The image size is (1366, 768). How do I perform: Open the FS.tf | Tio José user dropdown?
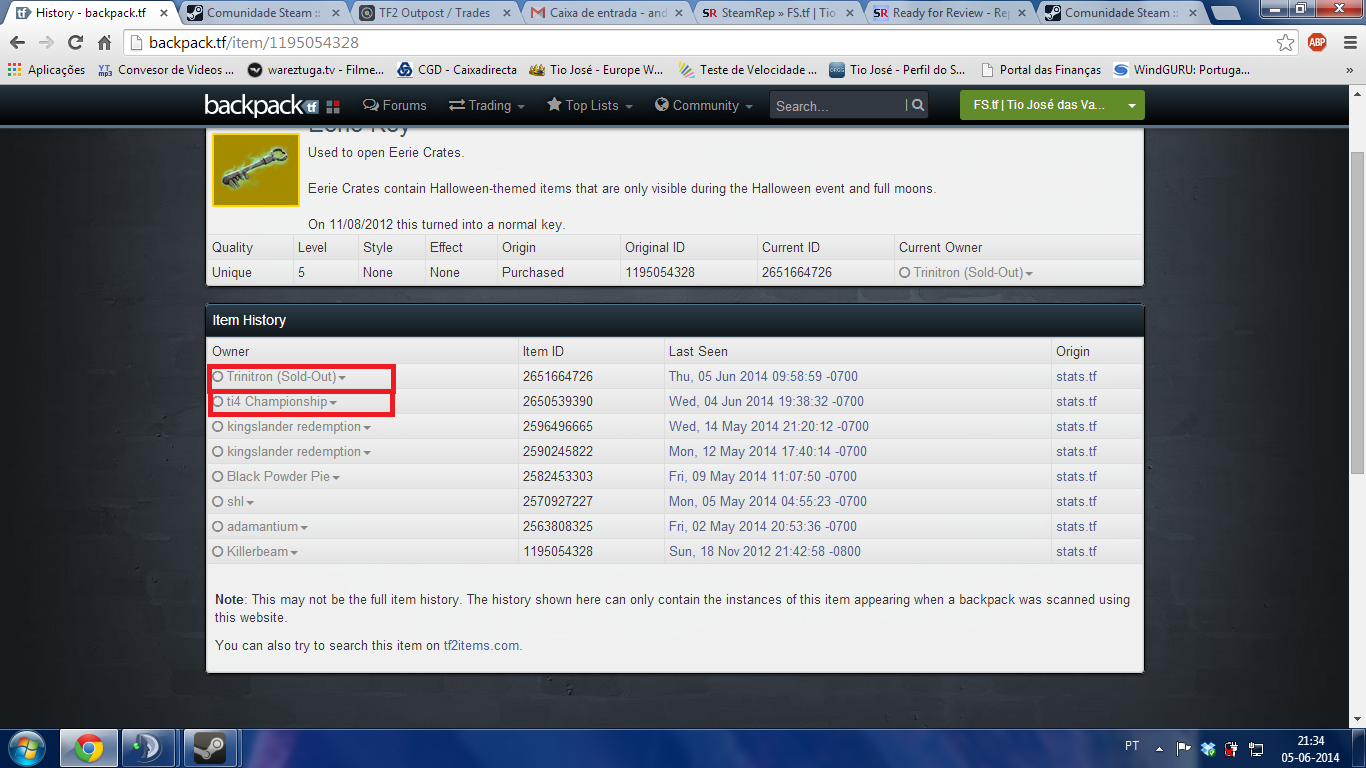click(x=1052, y=105)
